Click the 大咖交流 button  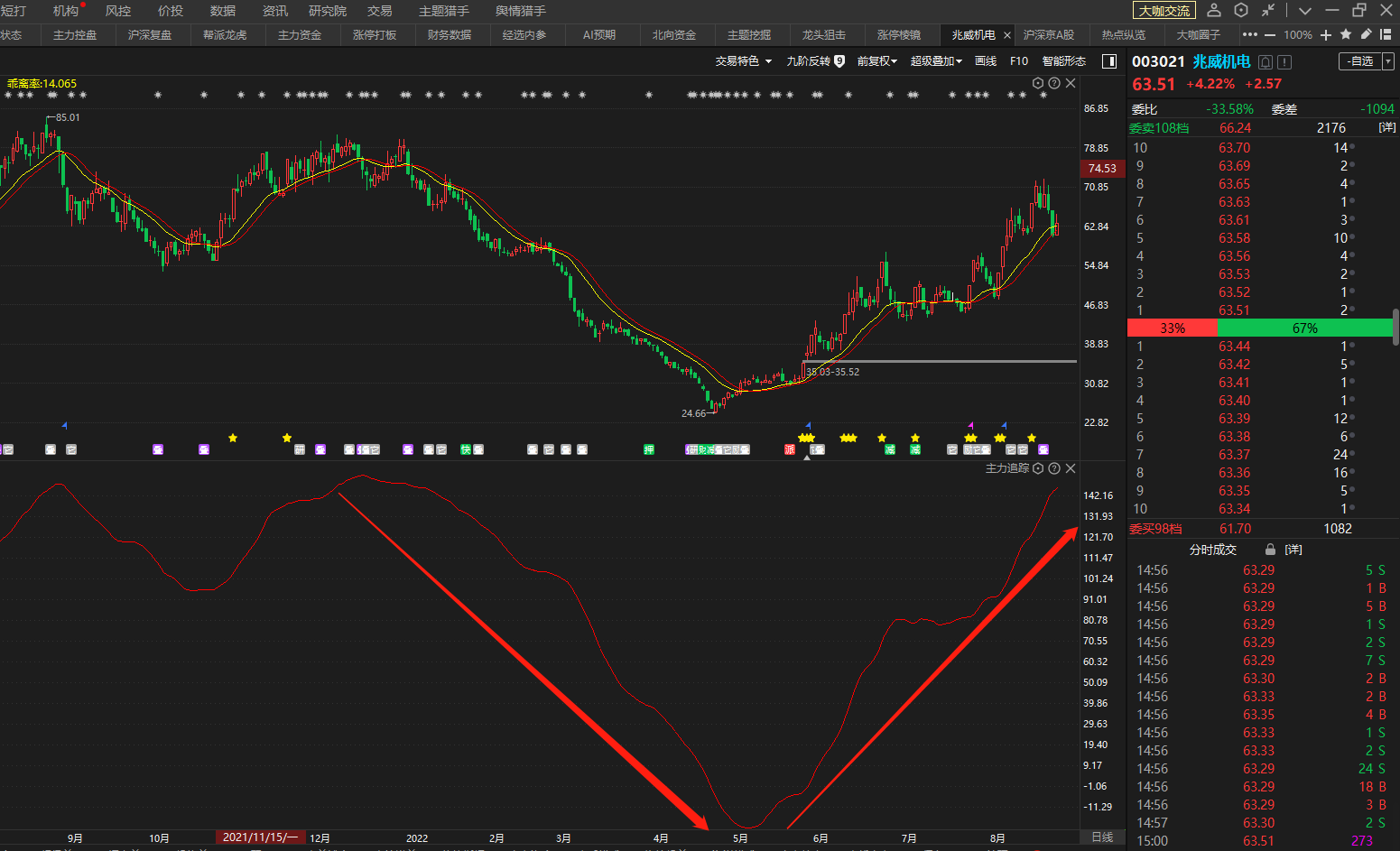coord(1164,11)
